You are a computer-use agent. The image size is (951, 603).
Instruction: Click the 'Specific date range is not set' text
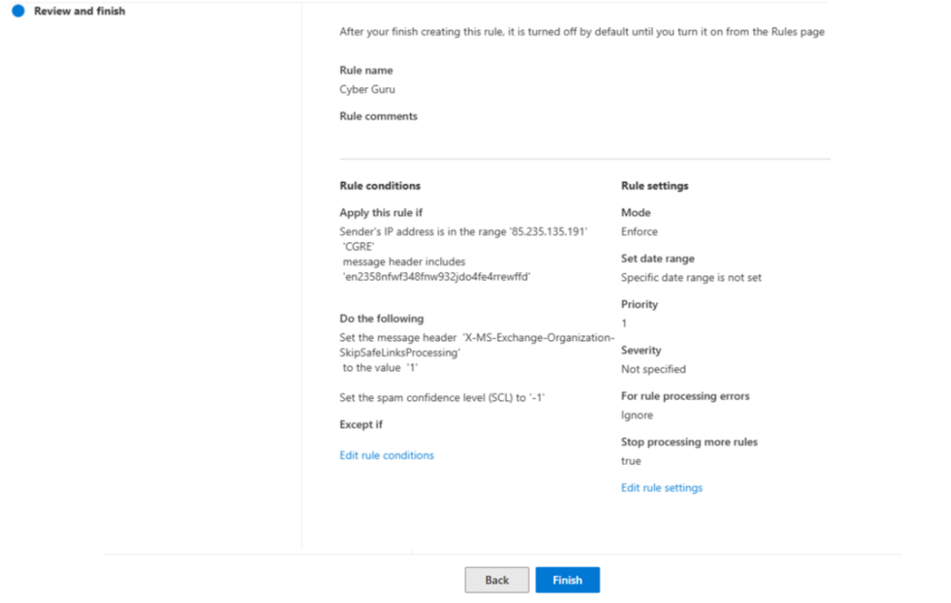pyautogui.click(x=691, y=277)
